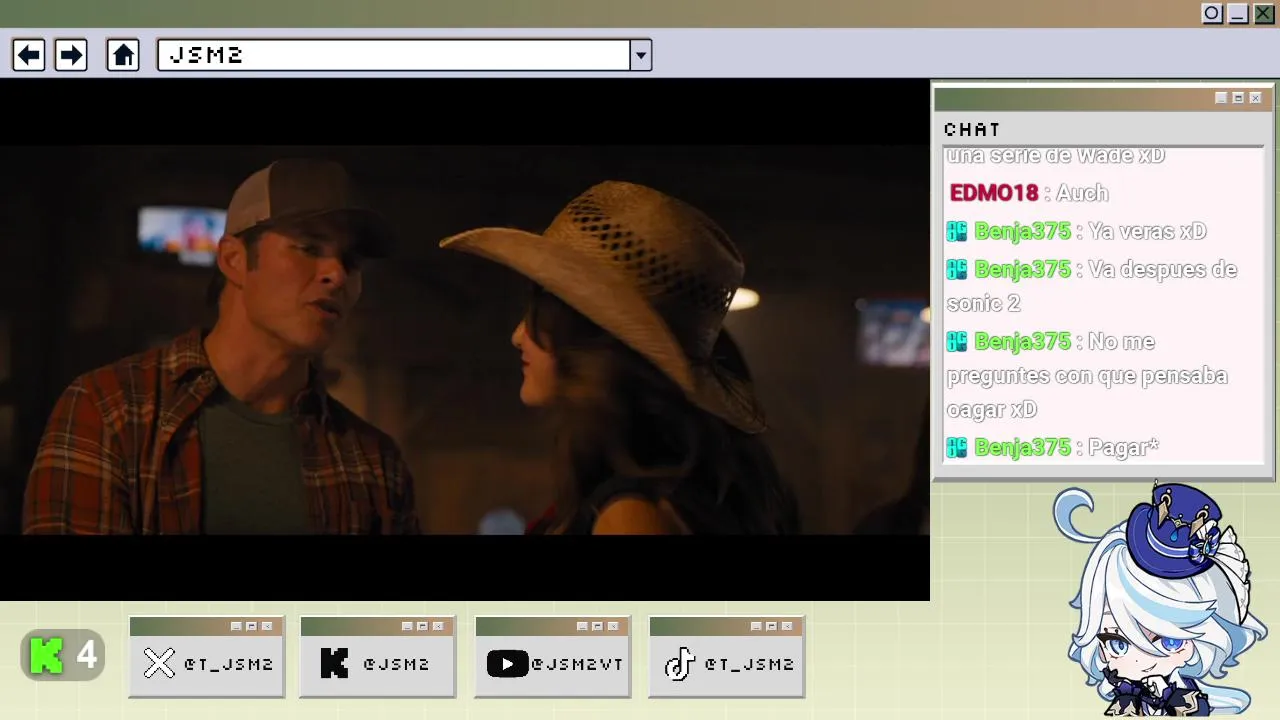Close the TikTok card window
1280x720 pixels.
tap(787, 626)
